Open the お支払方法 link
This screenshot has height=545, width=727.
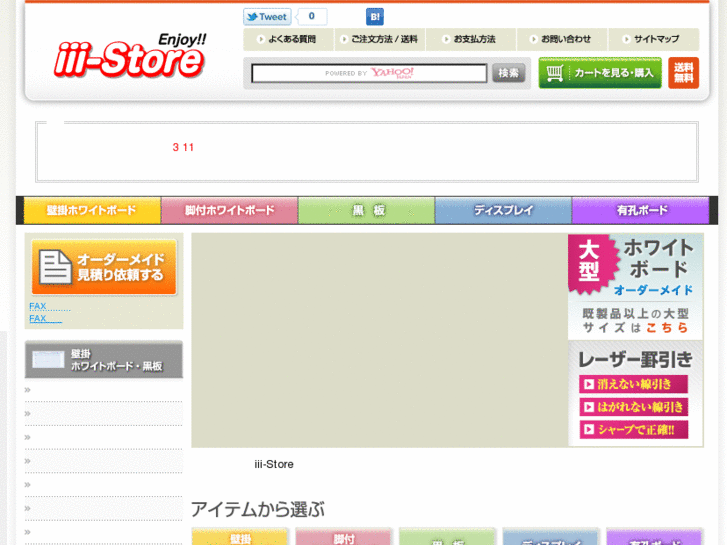tap(471, 39)
